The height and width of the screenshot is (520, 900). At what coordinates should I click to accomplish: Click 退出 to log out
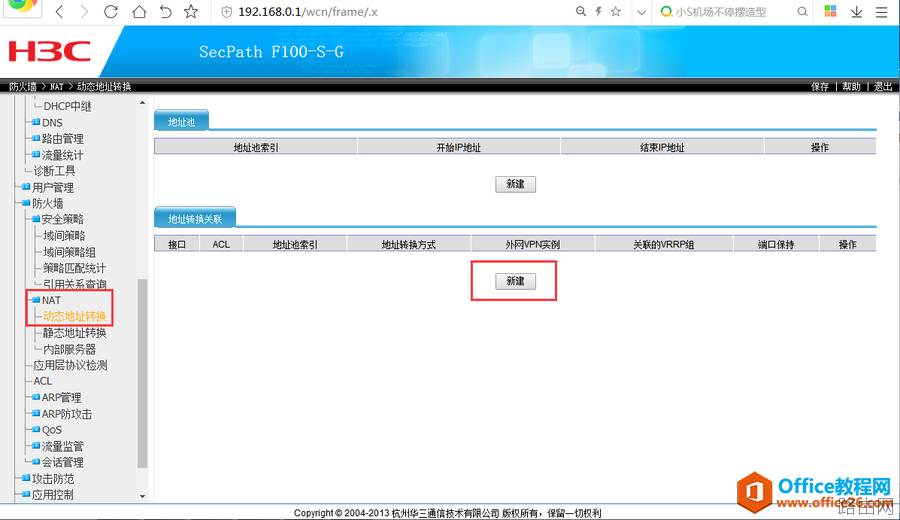click(x=883, y=87)
